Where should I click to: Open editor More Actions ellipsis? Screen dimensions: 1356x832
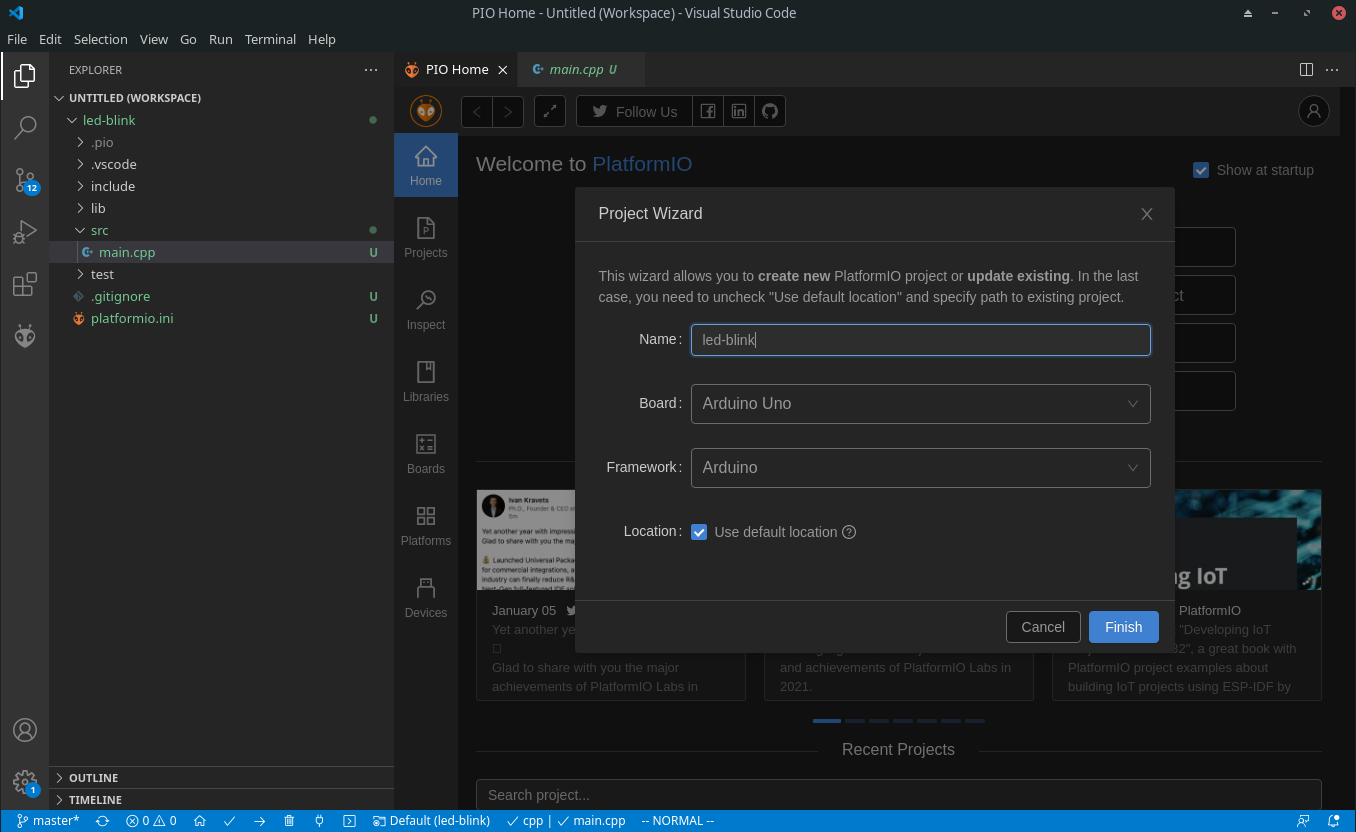point(1332,70)
